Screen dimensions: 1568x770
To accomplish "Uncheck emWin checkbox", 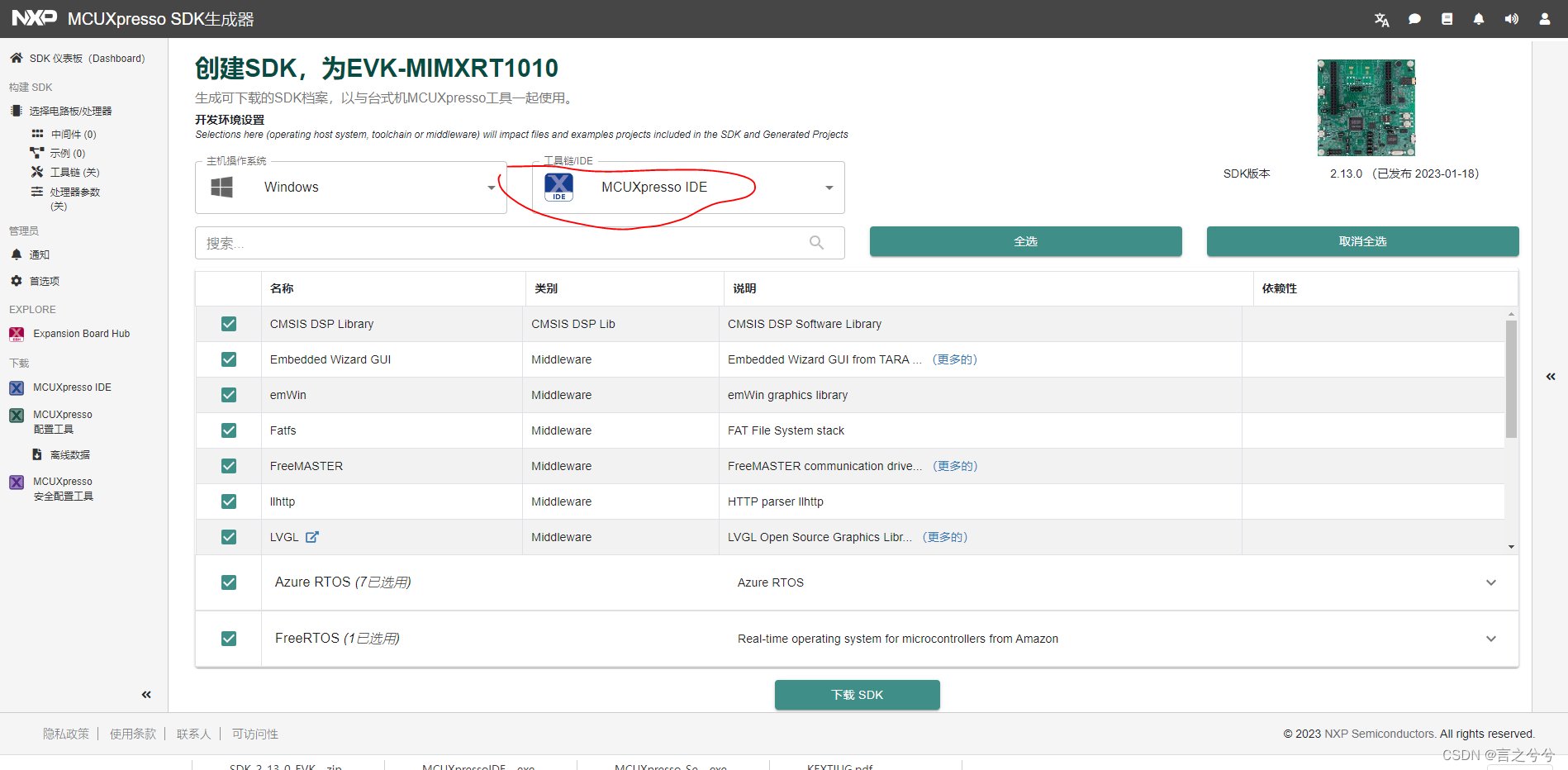I will click(229, 395).
